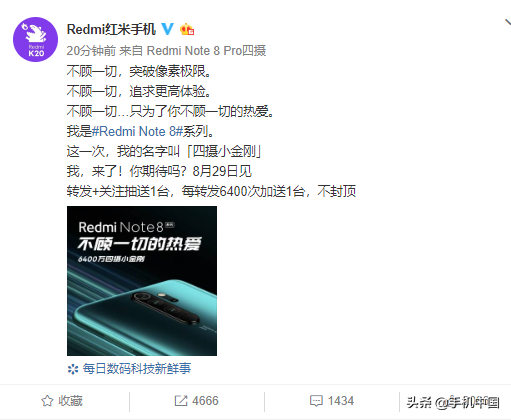Click the 头条 @手机中国 watermark
This screenshot has width=511, height=420.
point(453,402)
